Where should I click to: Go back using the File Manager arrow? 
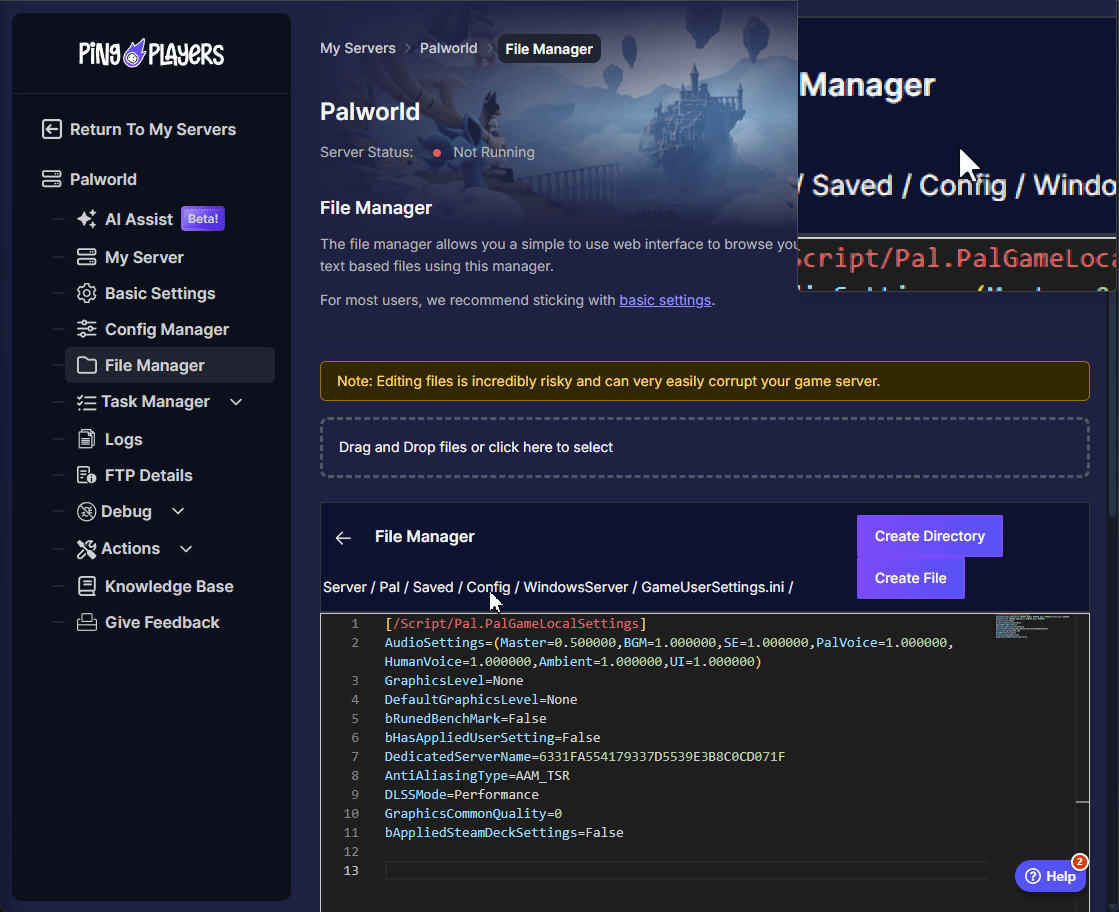tap(343, 538)
